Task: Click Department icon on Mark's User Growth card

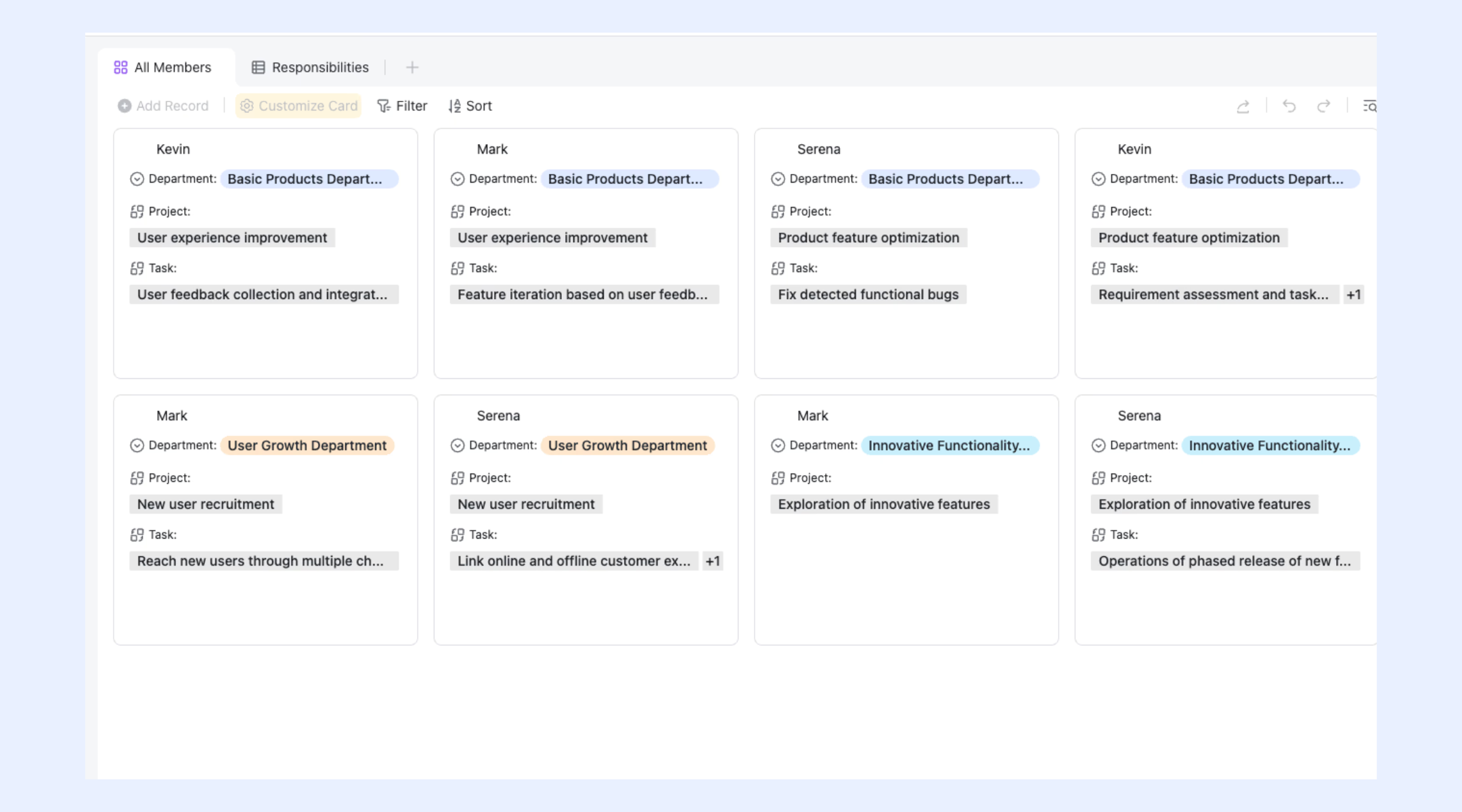Action: pos(137,446)
